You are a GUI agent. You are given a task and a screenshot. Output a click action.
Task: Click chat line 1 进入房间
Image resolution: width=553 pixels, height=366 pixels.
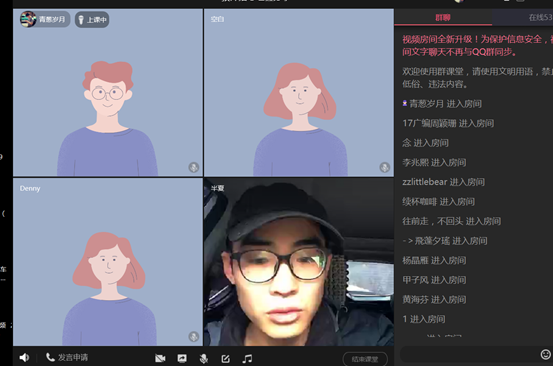(x=424, y=319)
